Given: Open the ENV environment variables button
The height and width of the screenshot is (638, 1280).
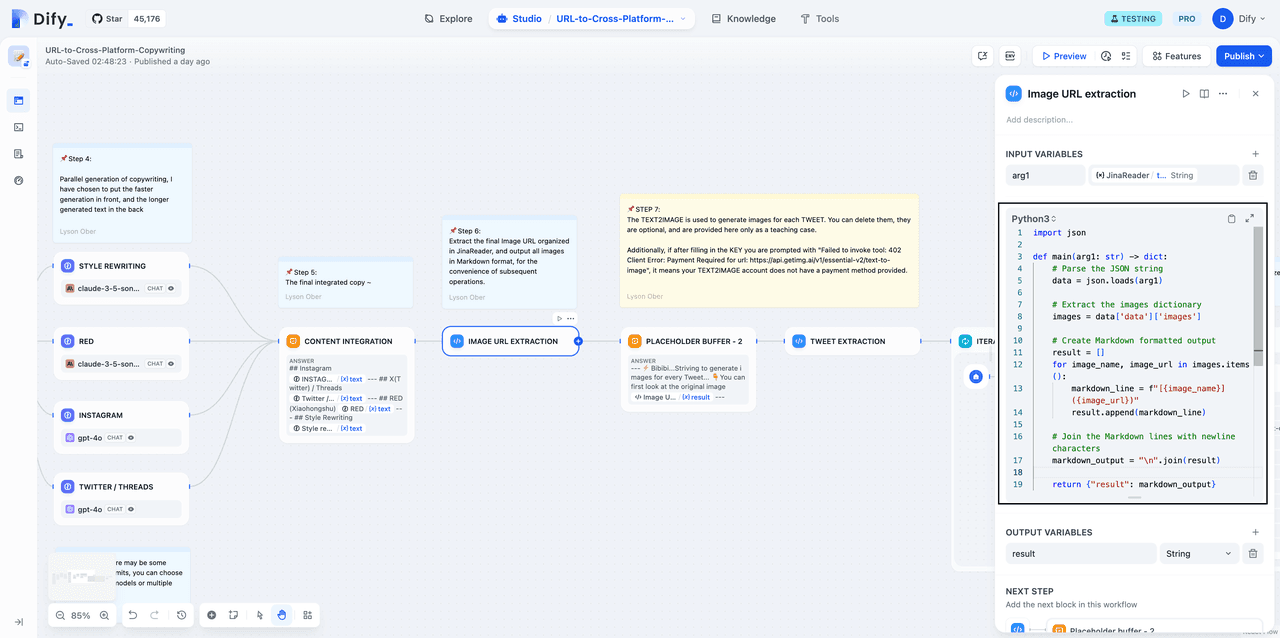Looking at the screenshot, I should 1010,56.
